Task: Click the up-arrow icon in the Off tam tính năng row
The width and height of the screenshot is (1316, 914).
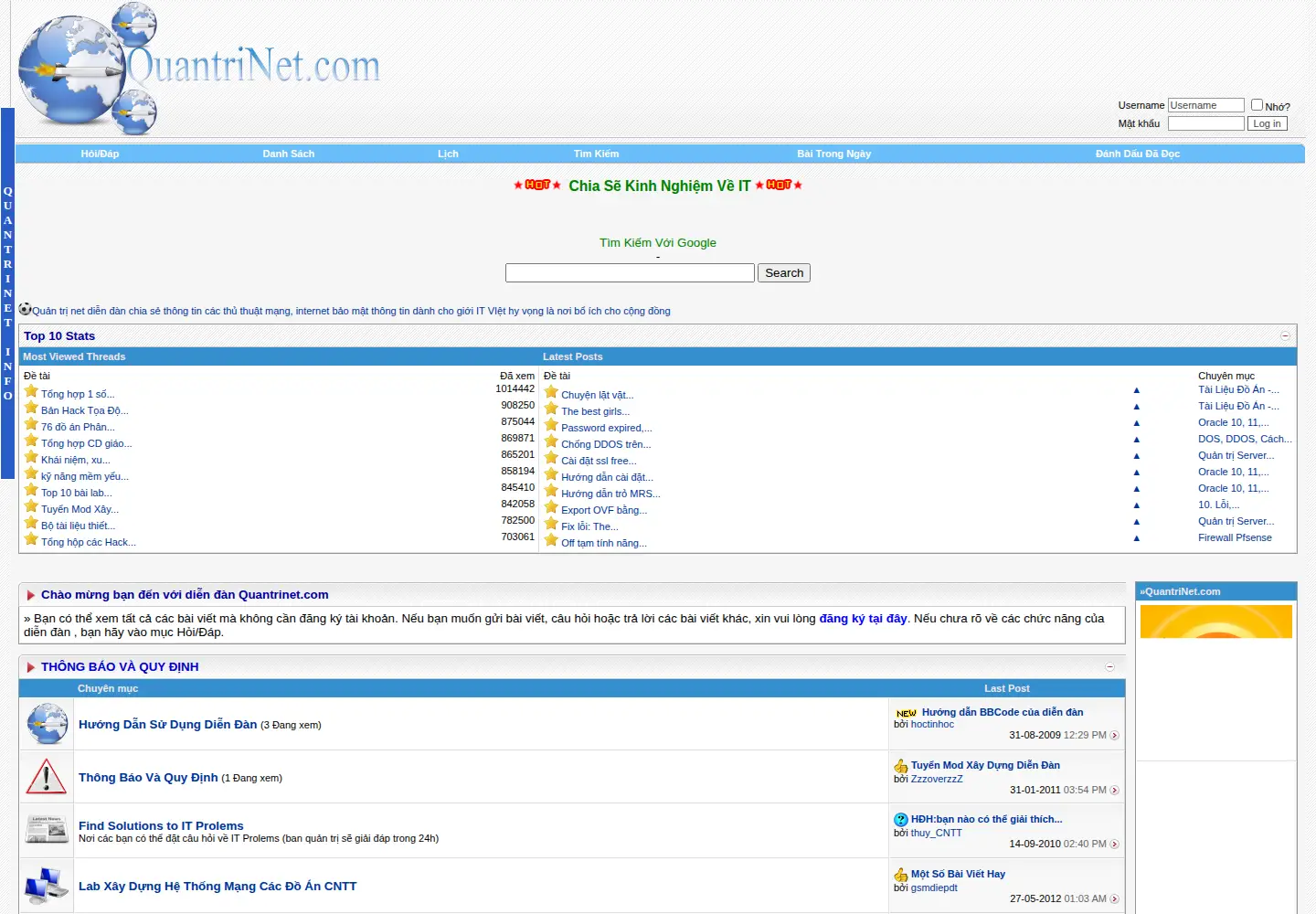Action: 1136,538
